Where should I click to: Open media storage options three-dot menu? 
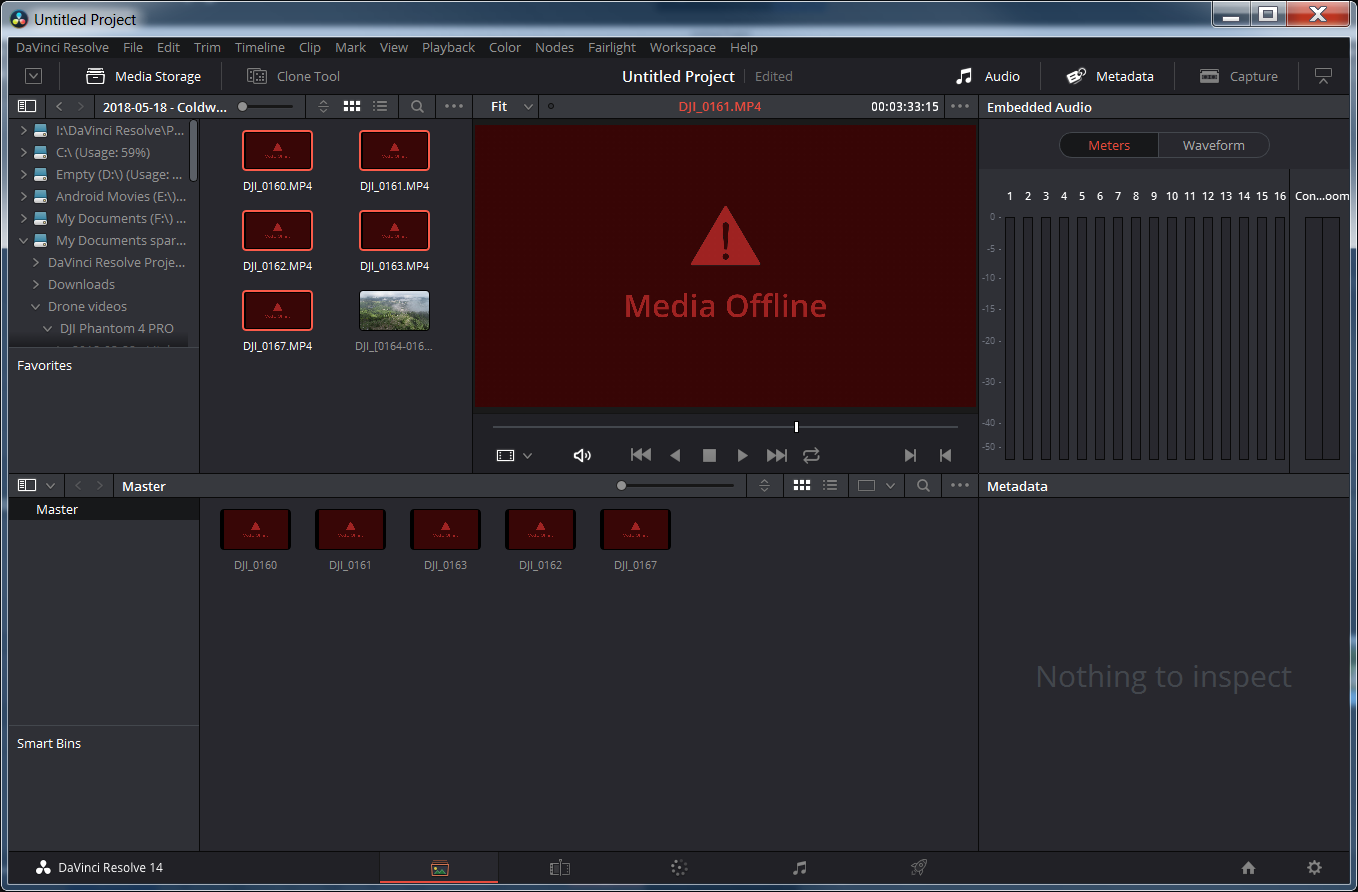(454, 106)
